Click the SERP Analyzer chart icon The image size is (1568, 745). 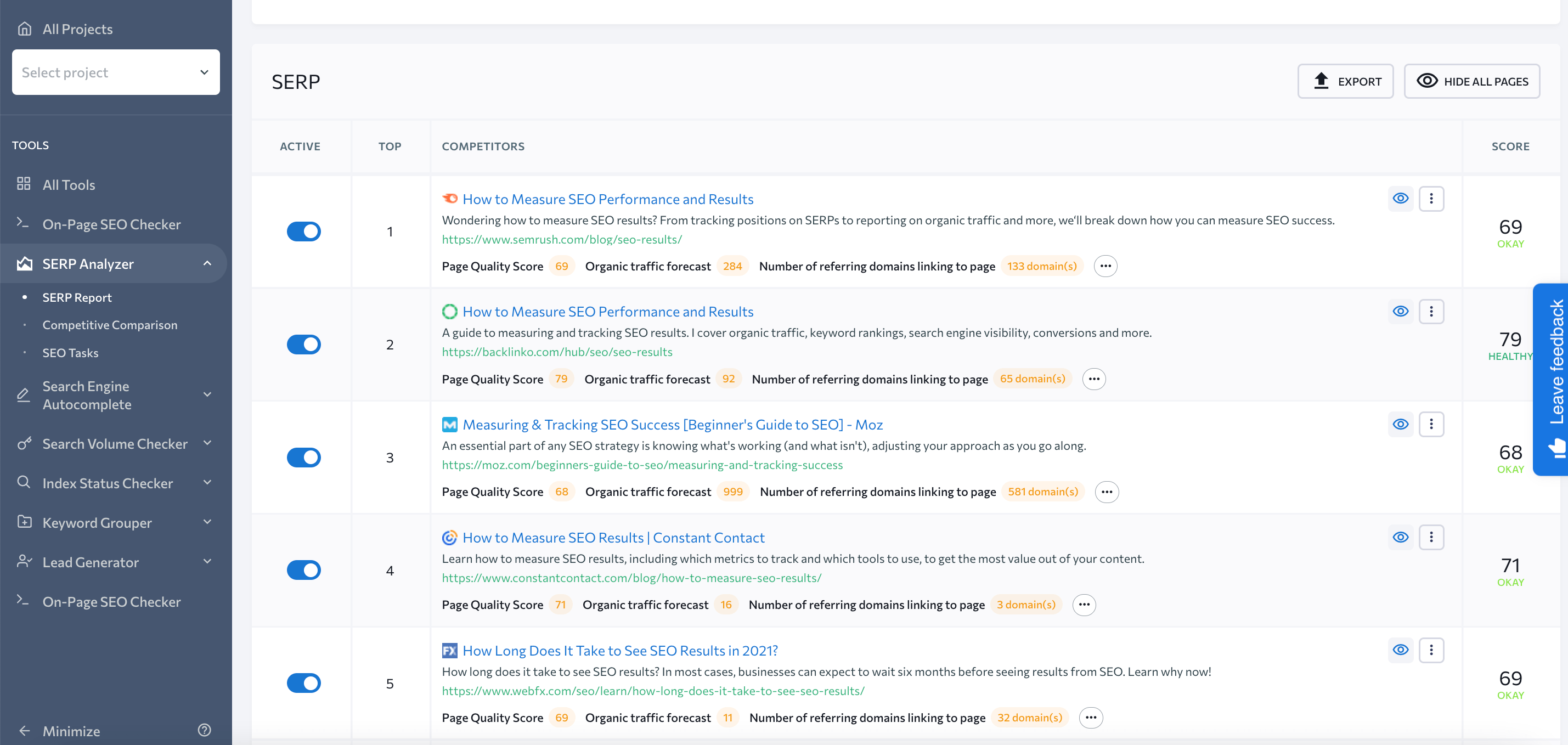pyautogui.click(x=24, y=263)
